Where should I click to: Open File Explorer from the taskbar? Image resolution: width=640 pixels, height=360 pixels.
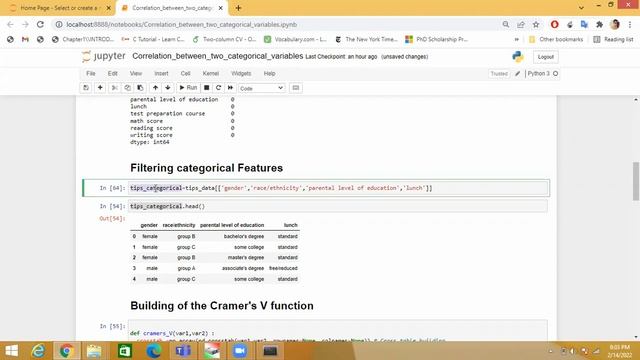coord(94,351)
